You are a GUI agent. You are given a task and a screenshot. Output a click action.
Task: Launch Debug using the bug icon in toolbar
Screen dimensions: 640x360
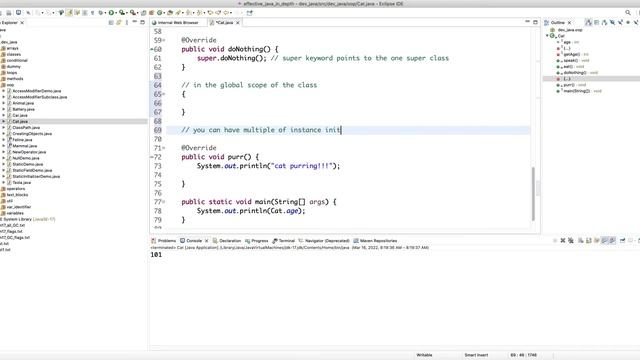tap(100, 13)
